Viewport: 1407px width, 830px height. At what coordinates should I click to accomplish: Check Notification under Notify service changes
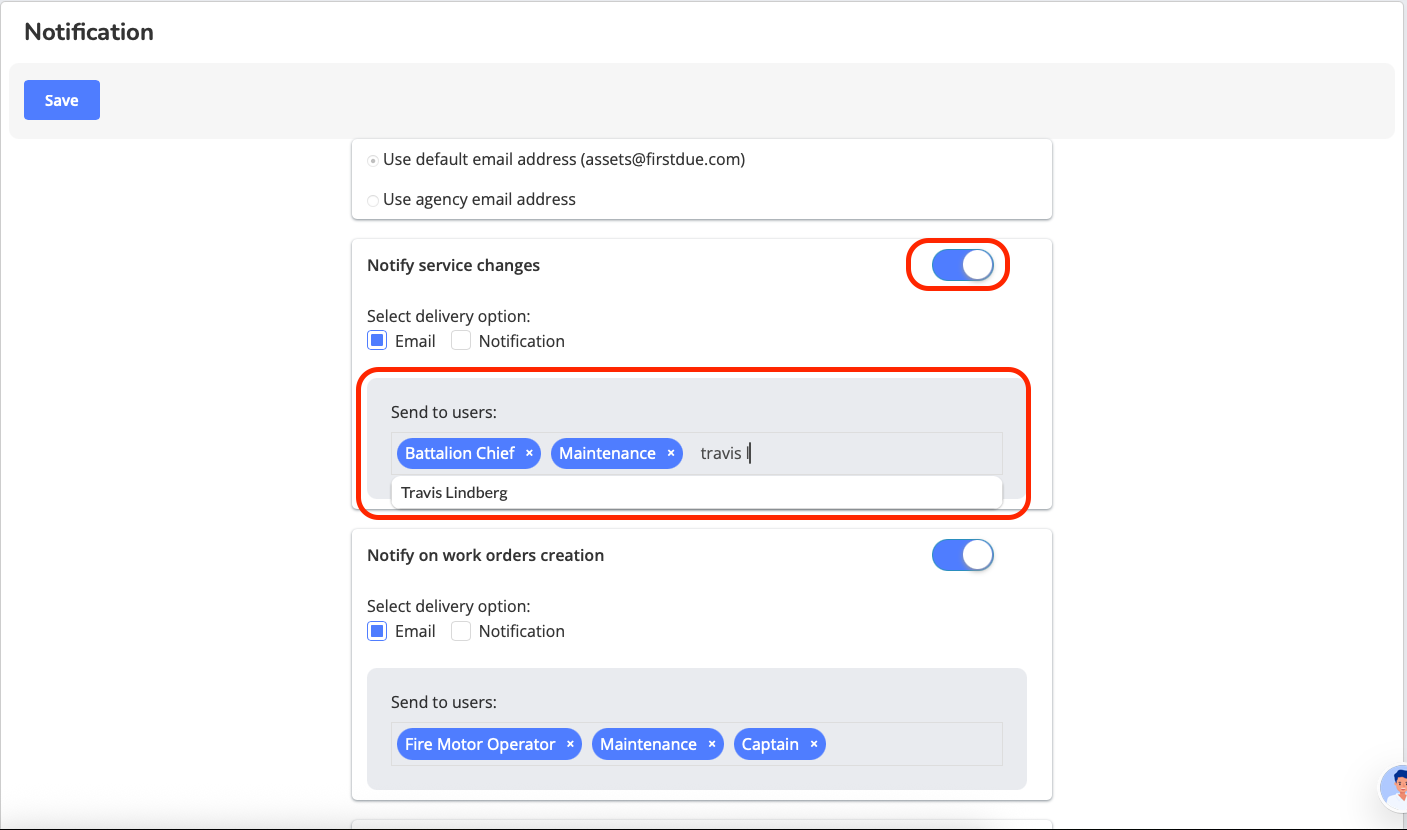(461, 341)
